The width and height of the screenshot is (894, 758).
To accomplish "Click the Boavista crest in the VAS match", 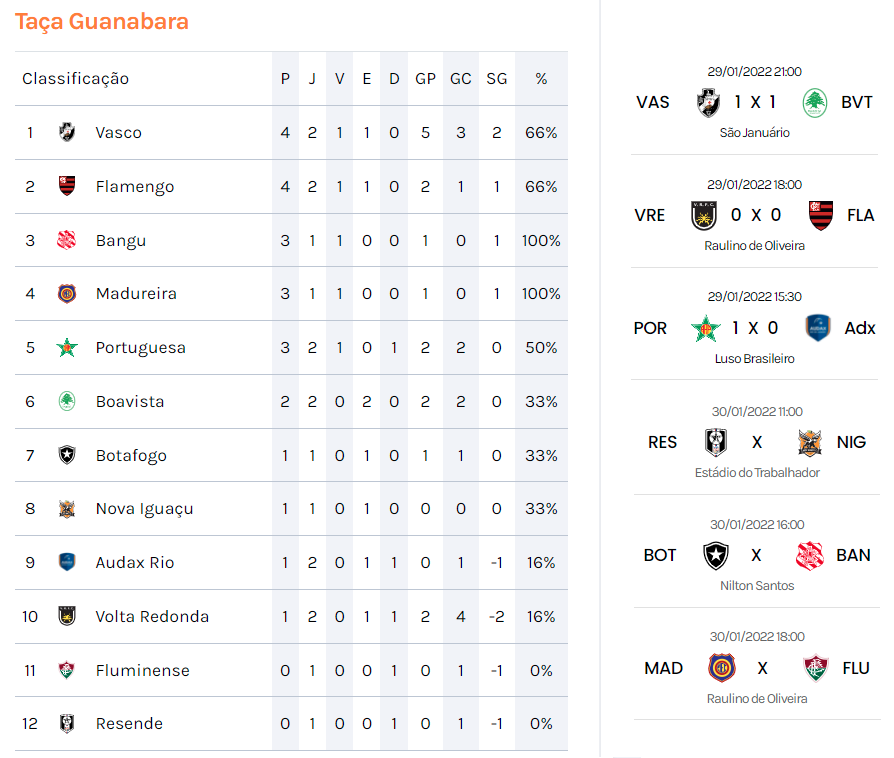I will pos(815,102).
